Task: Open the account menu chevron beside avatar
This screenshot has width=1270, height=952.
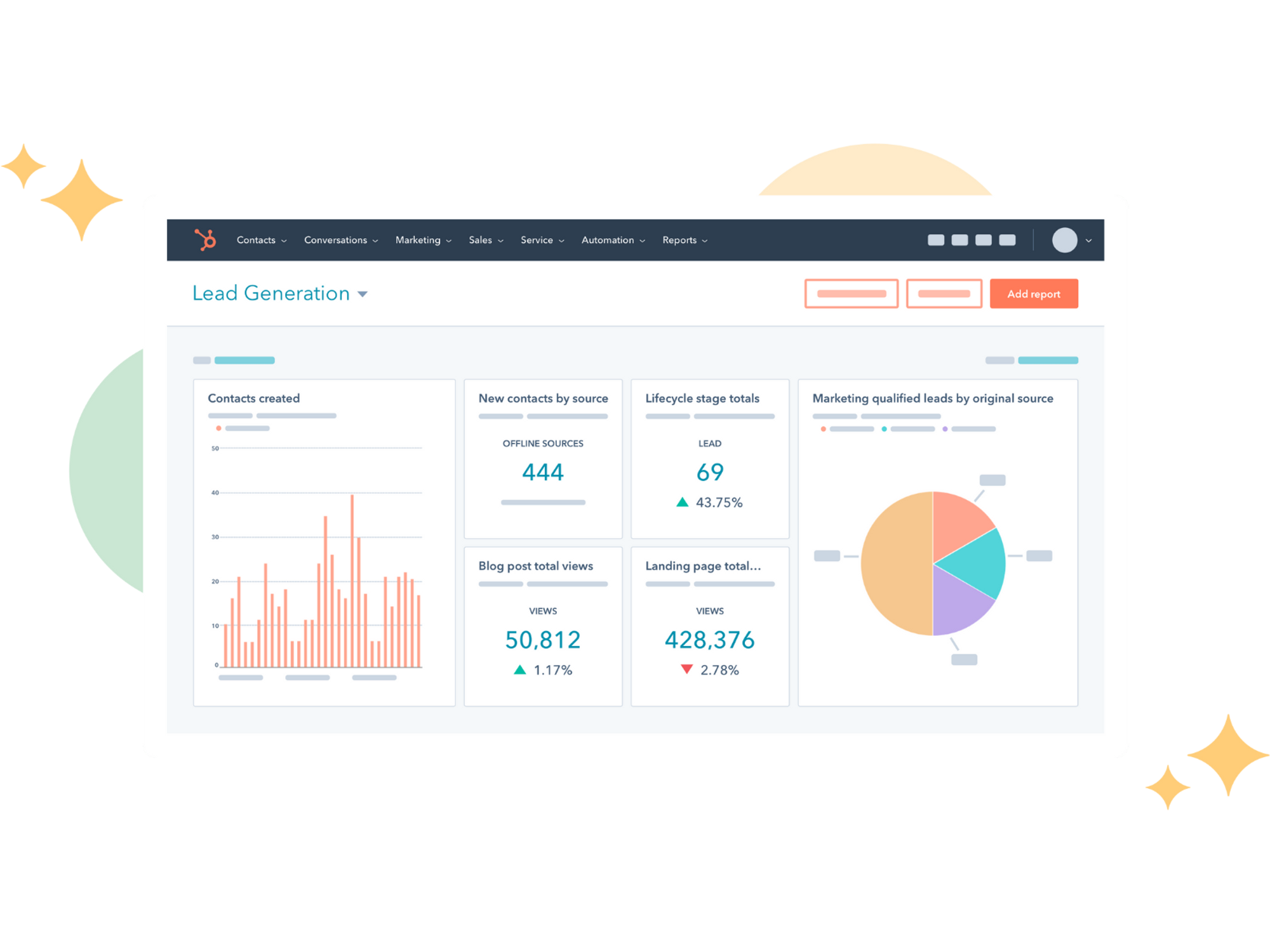Action: pyautogui.click(x=1088, y=241)
